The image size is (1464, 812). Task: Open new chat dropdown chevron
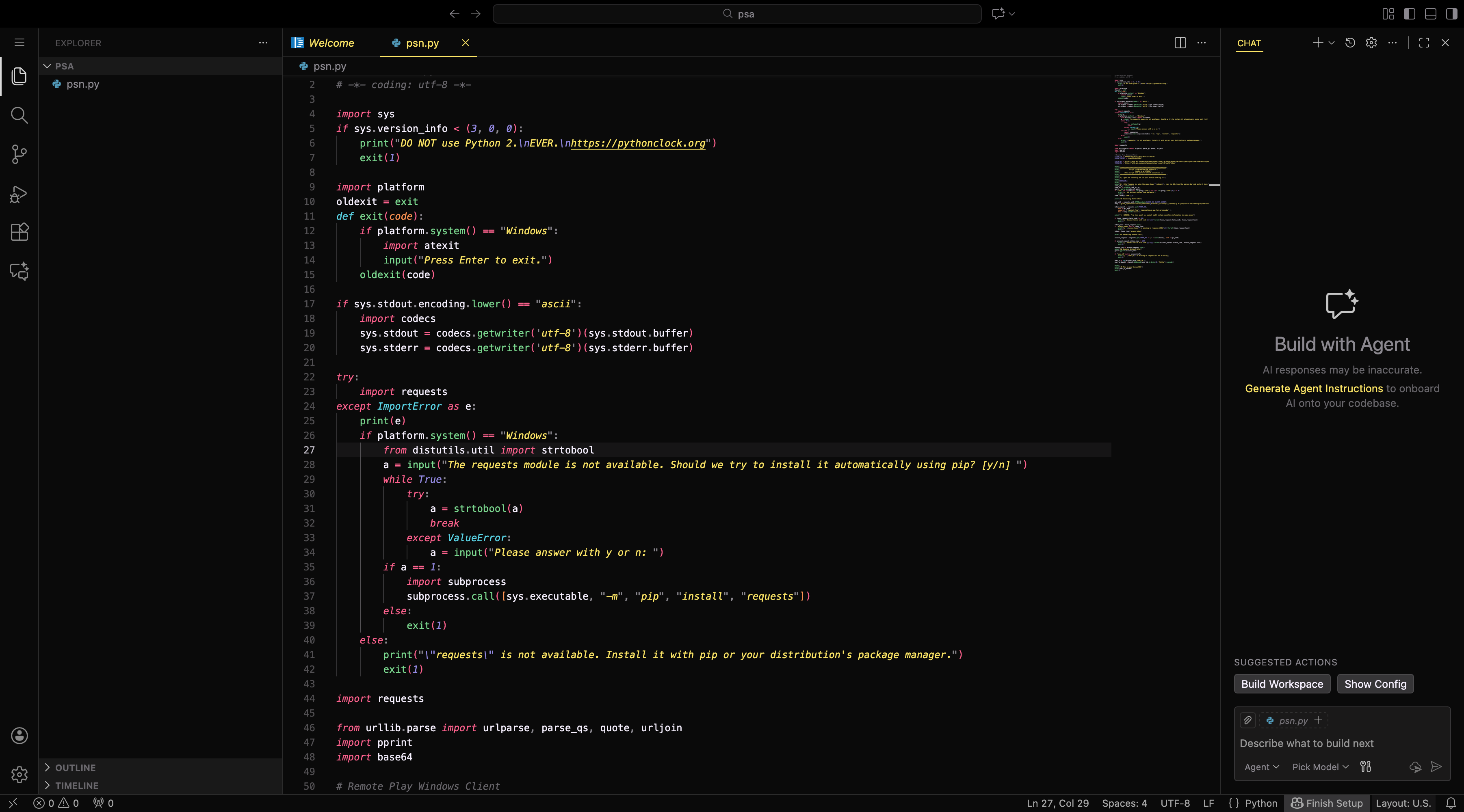(x=1331, y=43)
